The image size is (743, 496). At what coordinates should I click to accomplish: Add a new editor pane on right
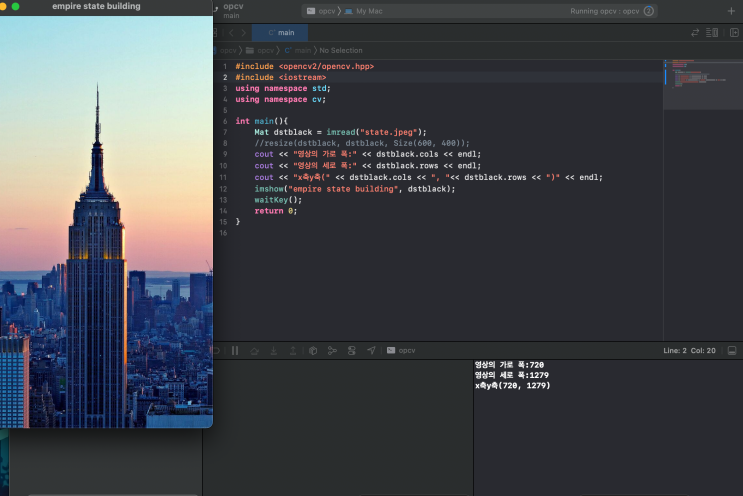click(734, 33)
